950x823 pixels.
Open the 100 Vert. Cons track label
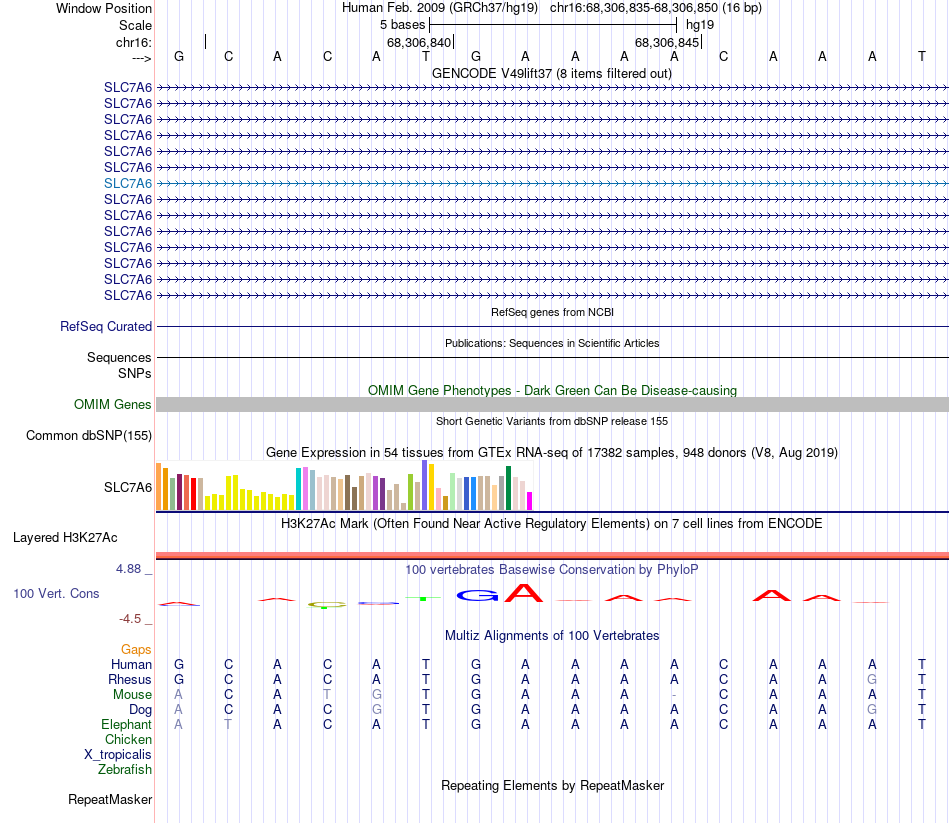coord(56,593)
